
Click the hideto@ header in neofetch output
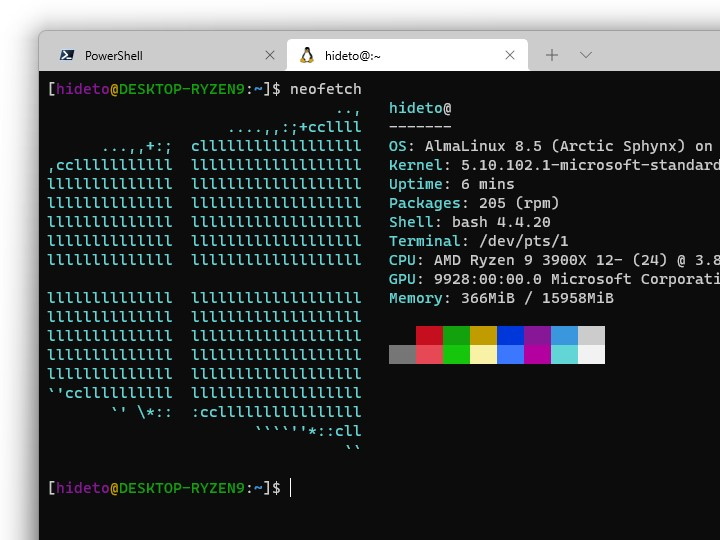pos(420,108)
